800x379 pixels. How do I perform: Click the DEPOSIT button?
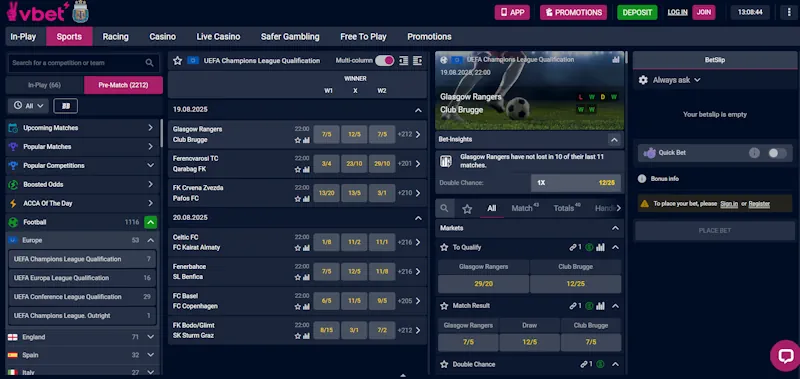pyautogui.click(x=637, y=12)
